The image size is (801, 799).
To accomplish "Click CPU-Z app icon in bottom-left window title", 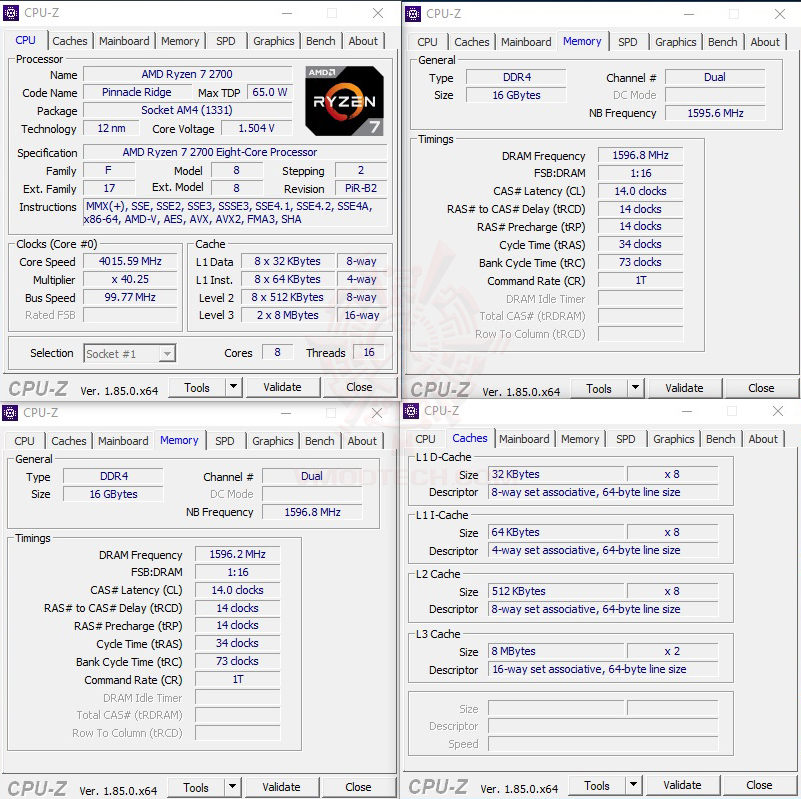I will 10,413.
